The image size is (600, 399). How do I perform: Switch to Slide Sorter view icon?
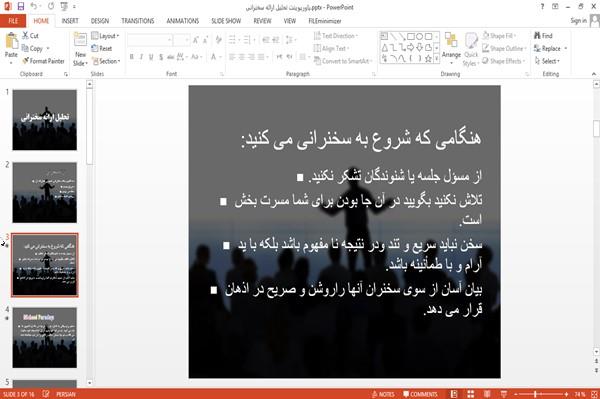471,394
